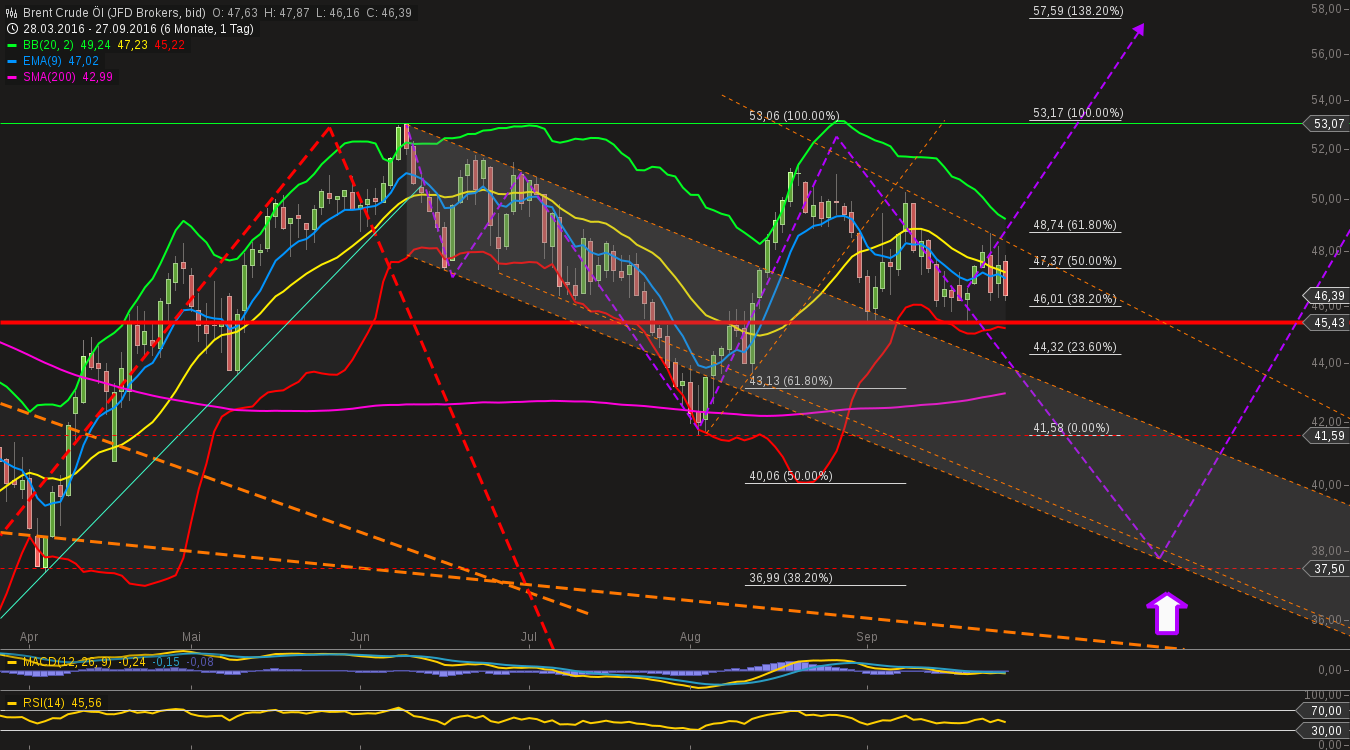Click the 41,58 (0.00%) Fibonacci label
The height and width of the screenshot is (750, 1350).
point(1072,428)
